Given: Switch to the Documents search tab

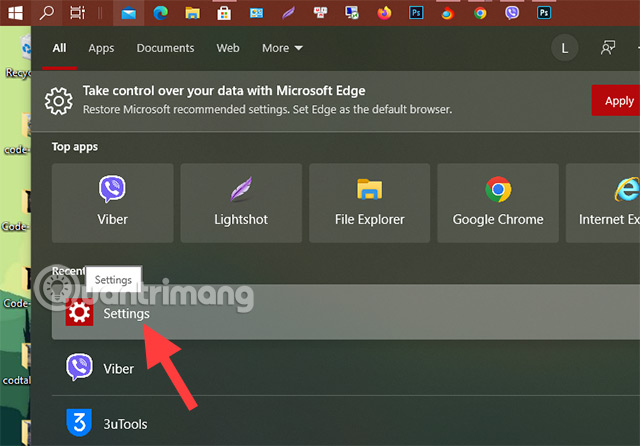Looking at the screenshot, I should tap(165, 48).
